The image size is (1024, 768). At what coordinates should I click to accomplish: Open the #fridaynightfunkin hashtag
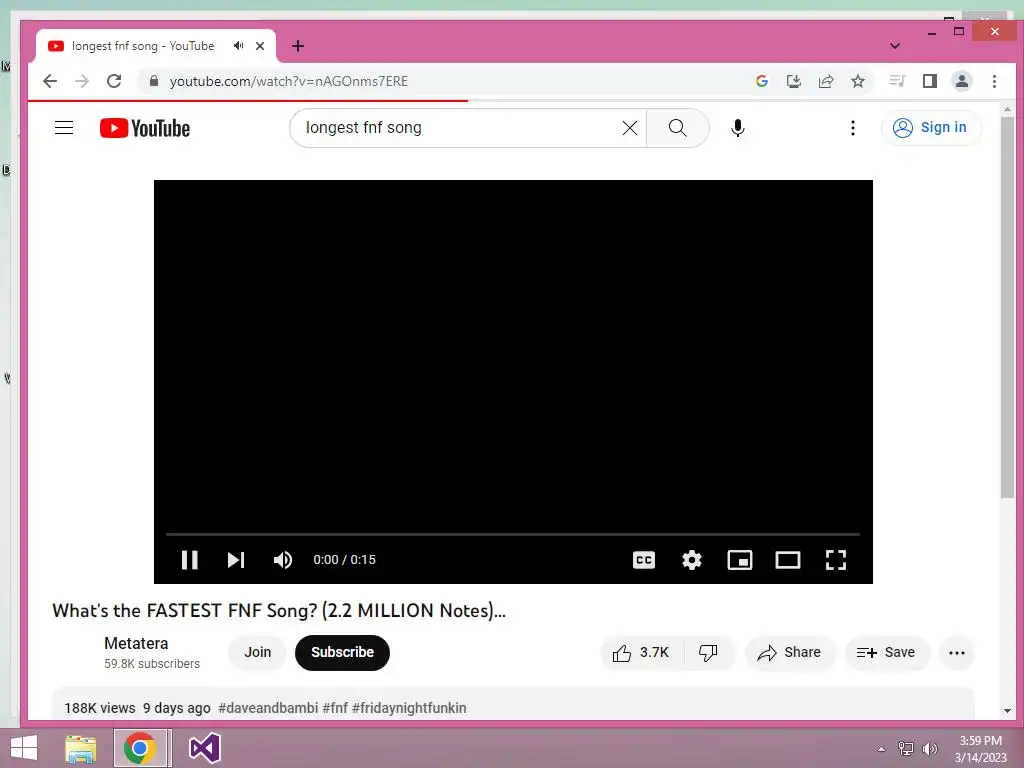pyautogui.click(x=409, y=708)
